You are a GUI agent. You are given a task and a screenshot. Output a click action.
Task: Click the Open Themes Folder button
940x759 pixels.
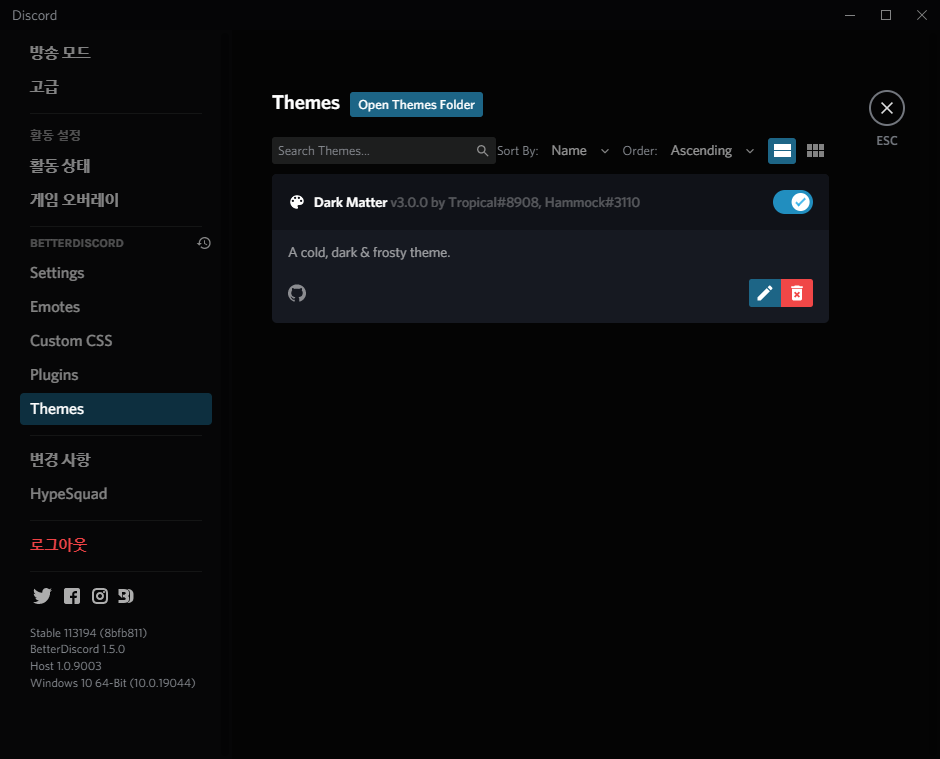point(416,104)
